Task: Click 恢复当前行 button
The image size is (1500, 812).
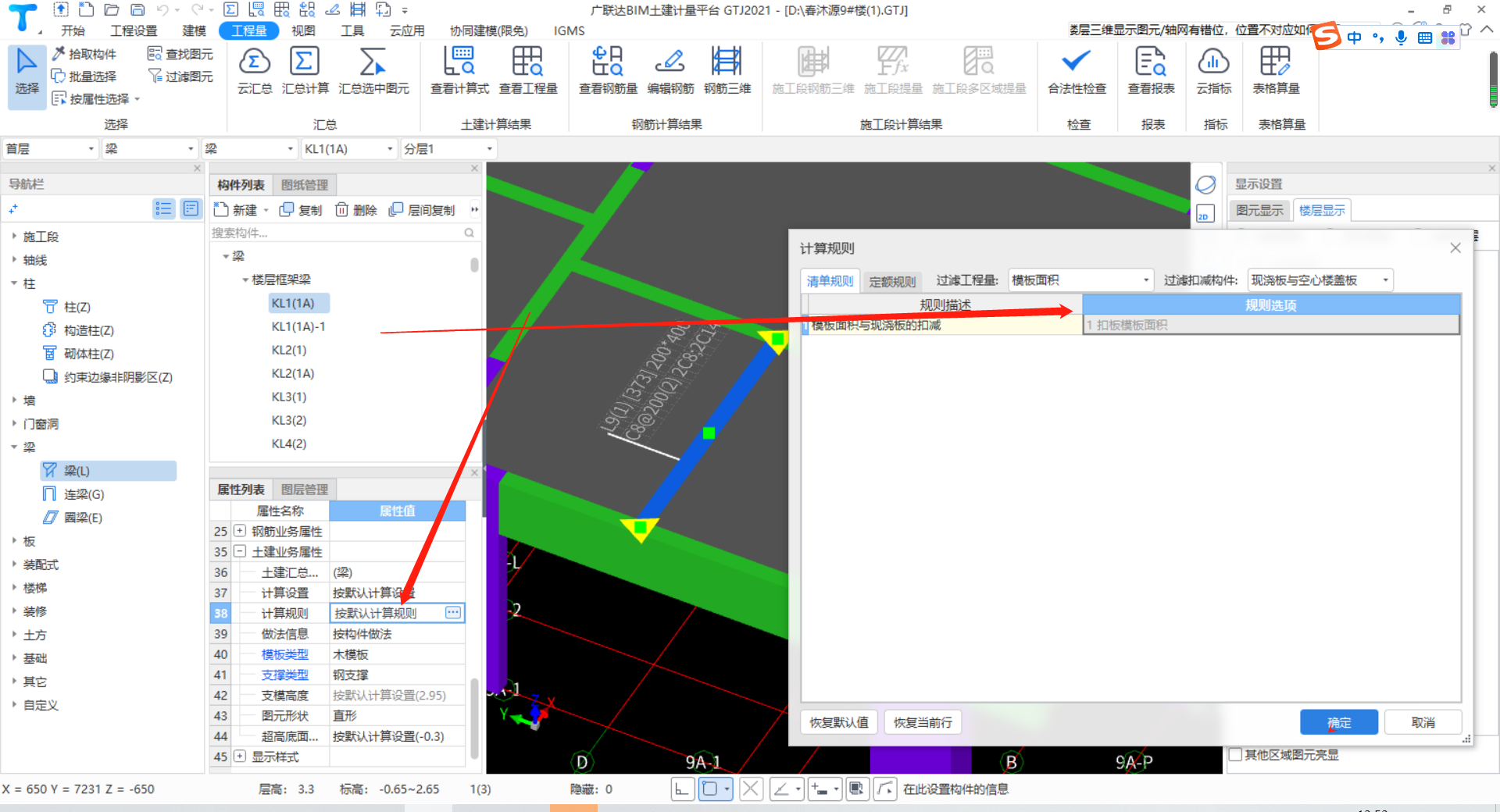Action: pyautogui.click(x=923, y=722)
